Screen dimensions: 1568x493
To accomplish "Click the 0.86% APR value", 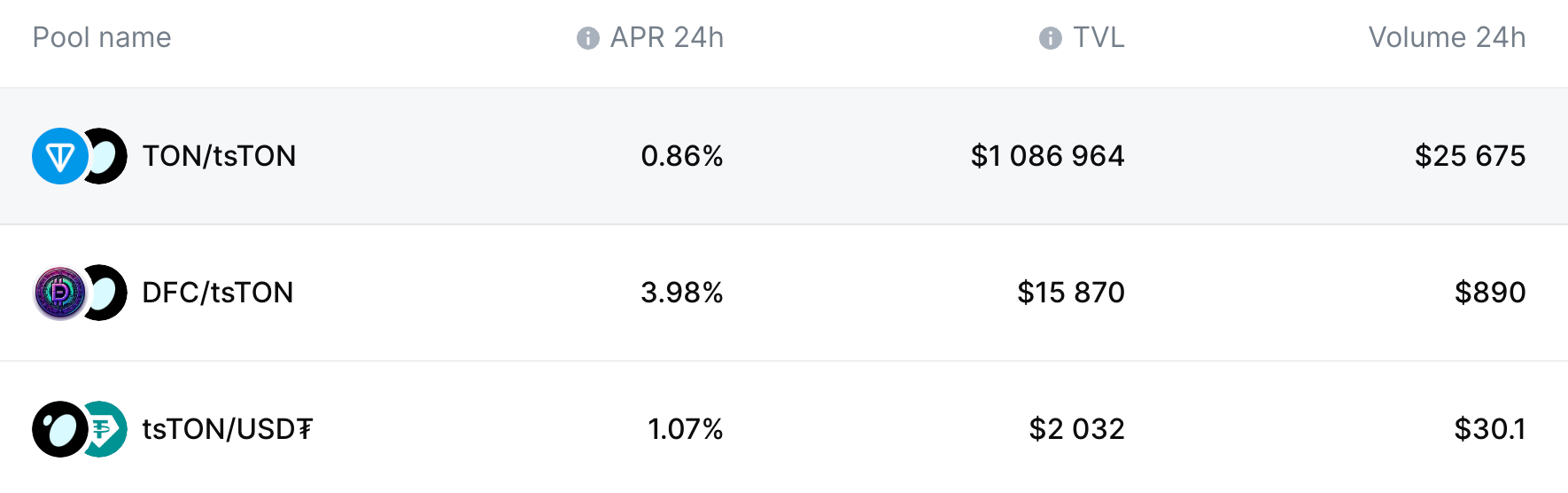I will 681,156.
